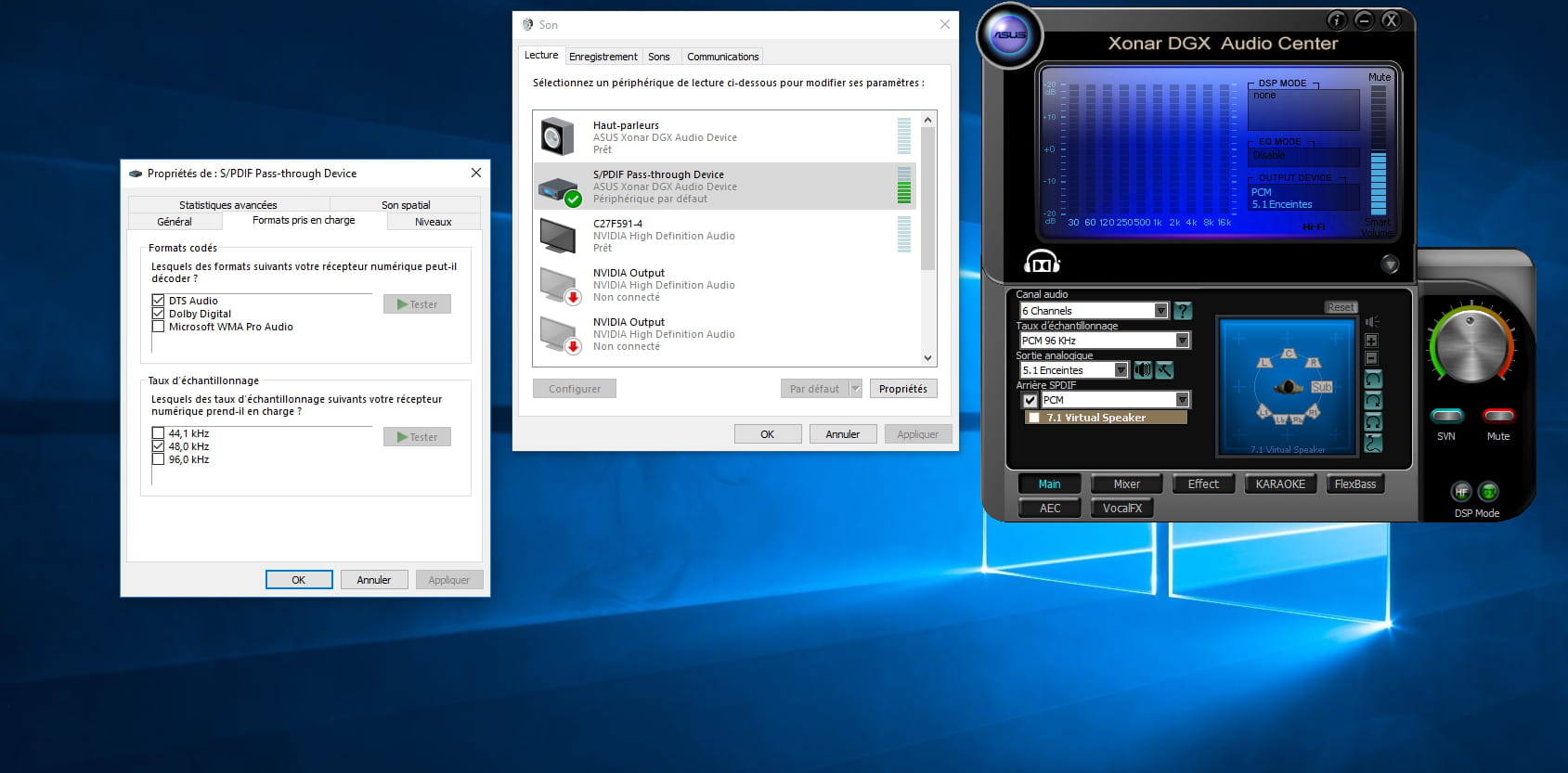Select the center (C) speaker in the map
The width and height of the screenshot is (1568, 773).
[1289, 354]
